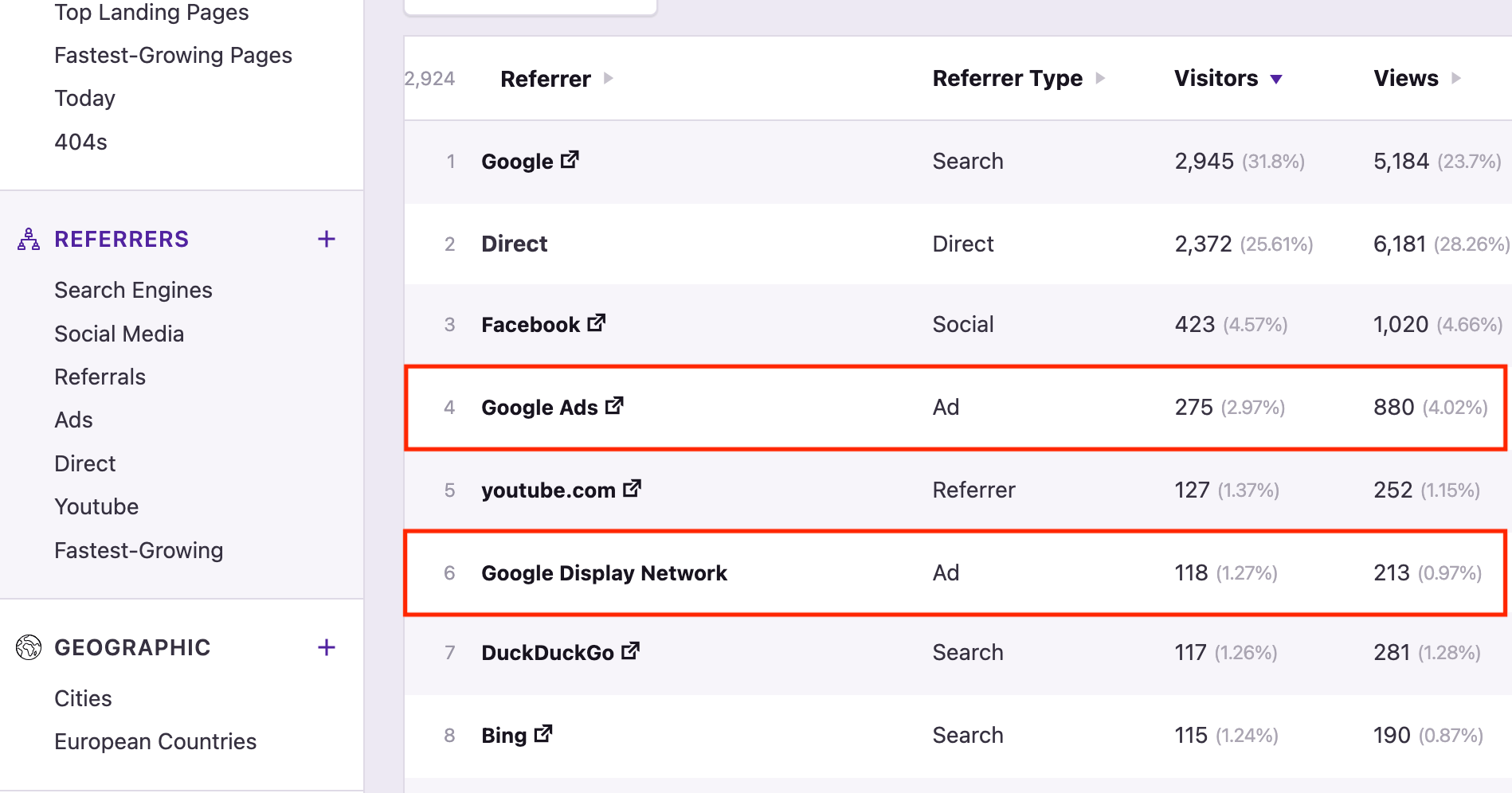Open Google's external link icon

(x=569, y=159)
